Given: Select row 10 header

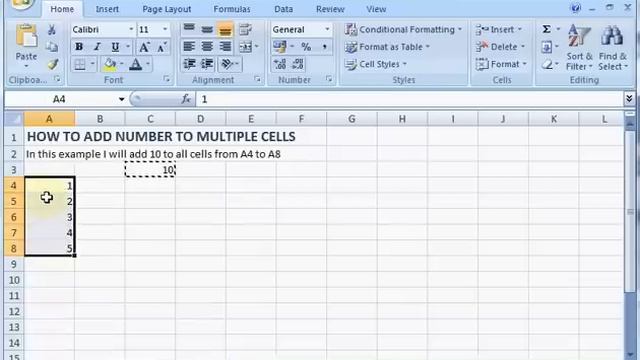Looking at the screenshot, I should [x=14, y=280].
